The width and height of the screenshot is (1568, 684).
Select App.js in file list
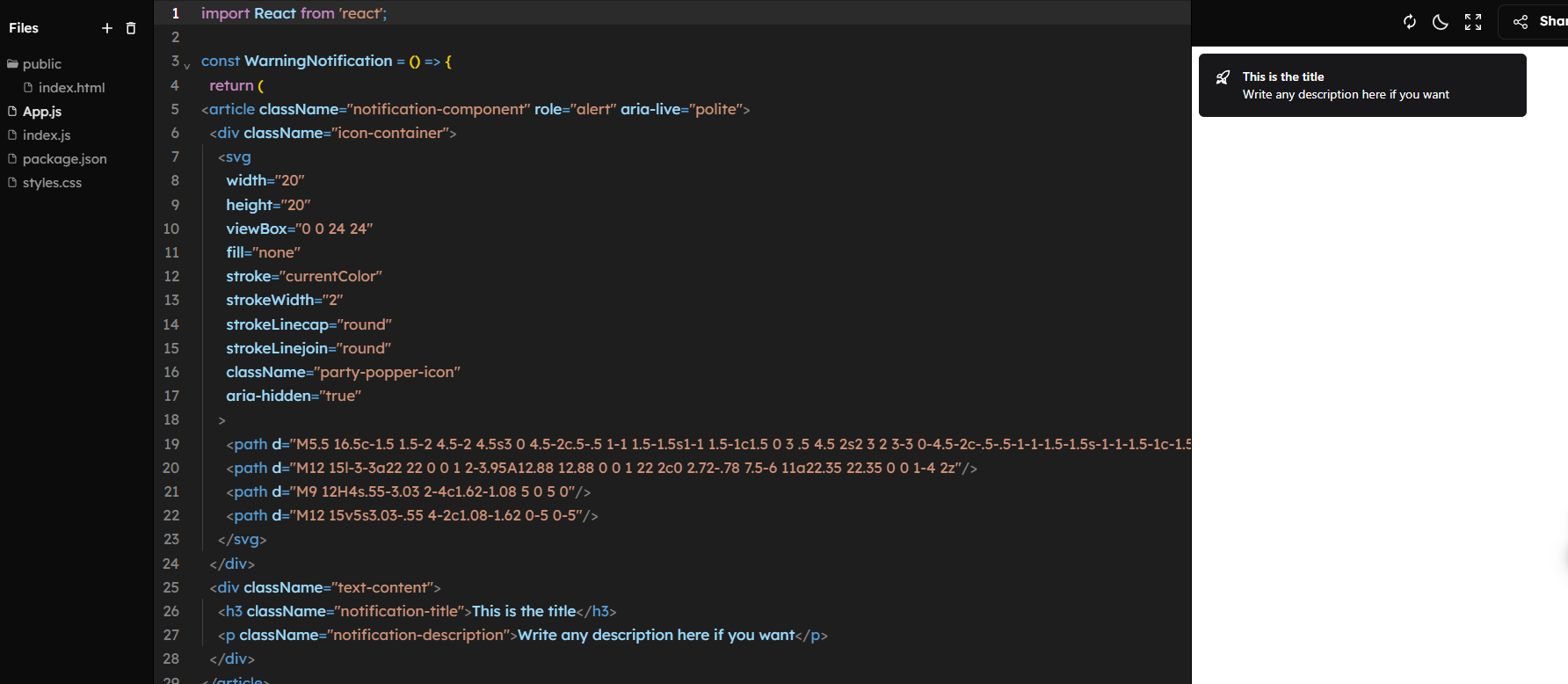[34, 112]
